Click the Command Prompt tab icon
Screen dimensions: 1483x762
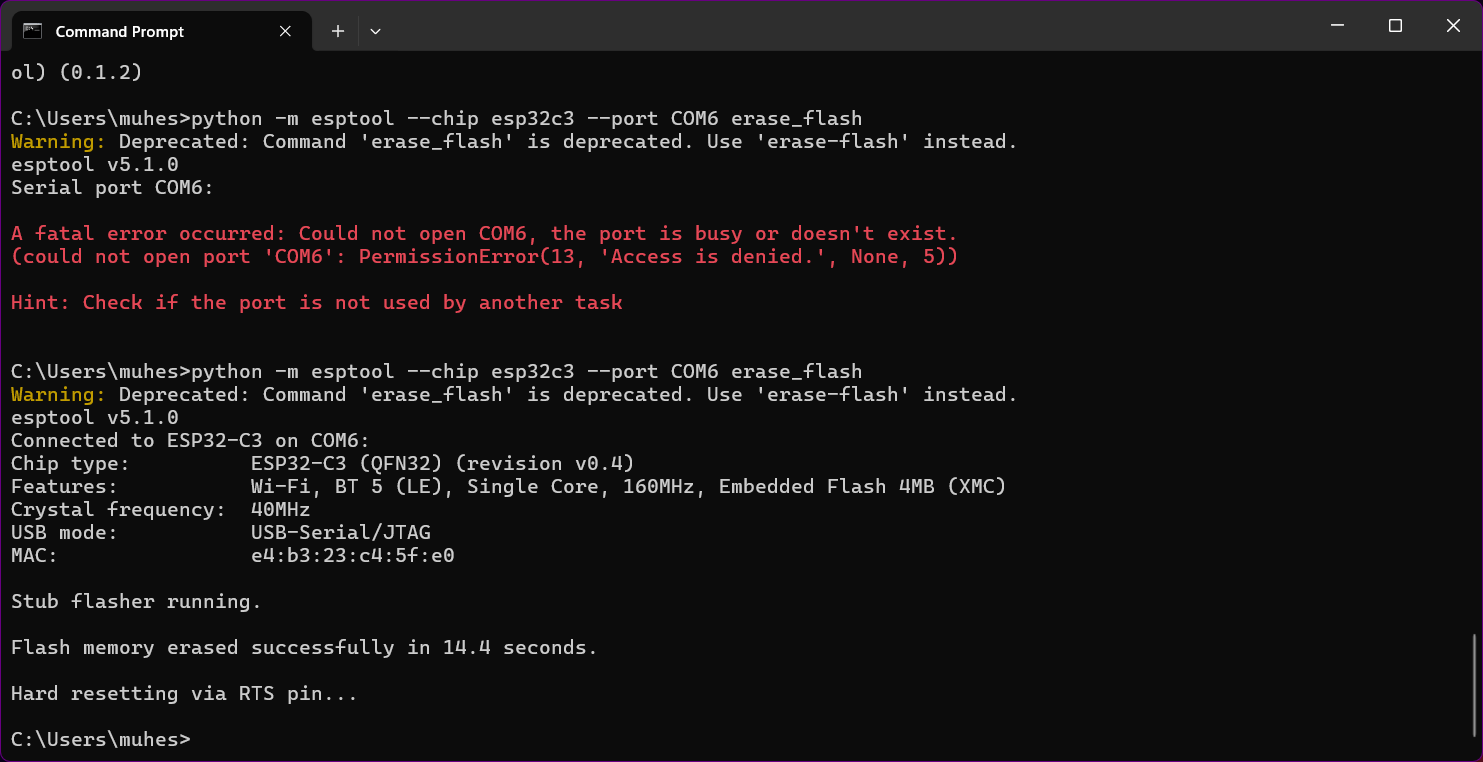coord(32,31)
